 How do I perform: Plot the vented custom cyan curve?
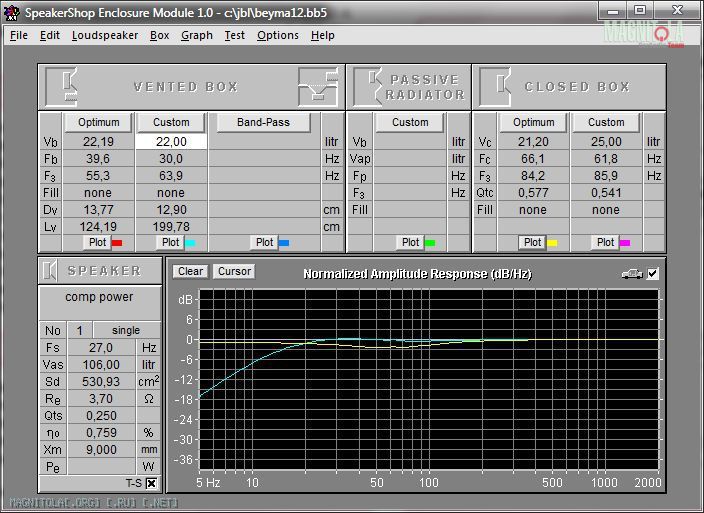(170, 242)
